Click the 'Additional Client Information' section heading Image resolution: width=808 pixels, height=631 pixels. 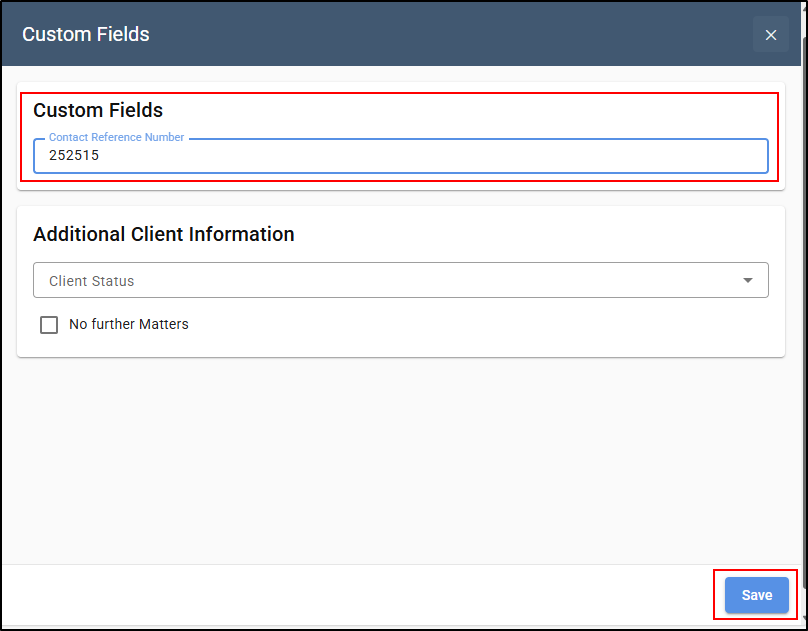pyautogui.click(x=164, y=234)
